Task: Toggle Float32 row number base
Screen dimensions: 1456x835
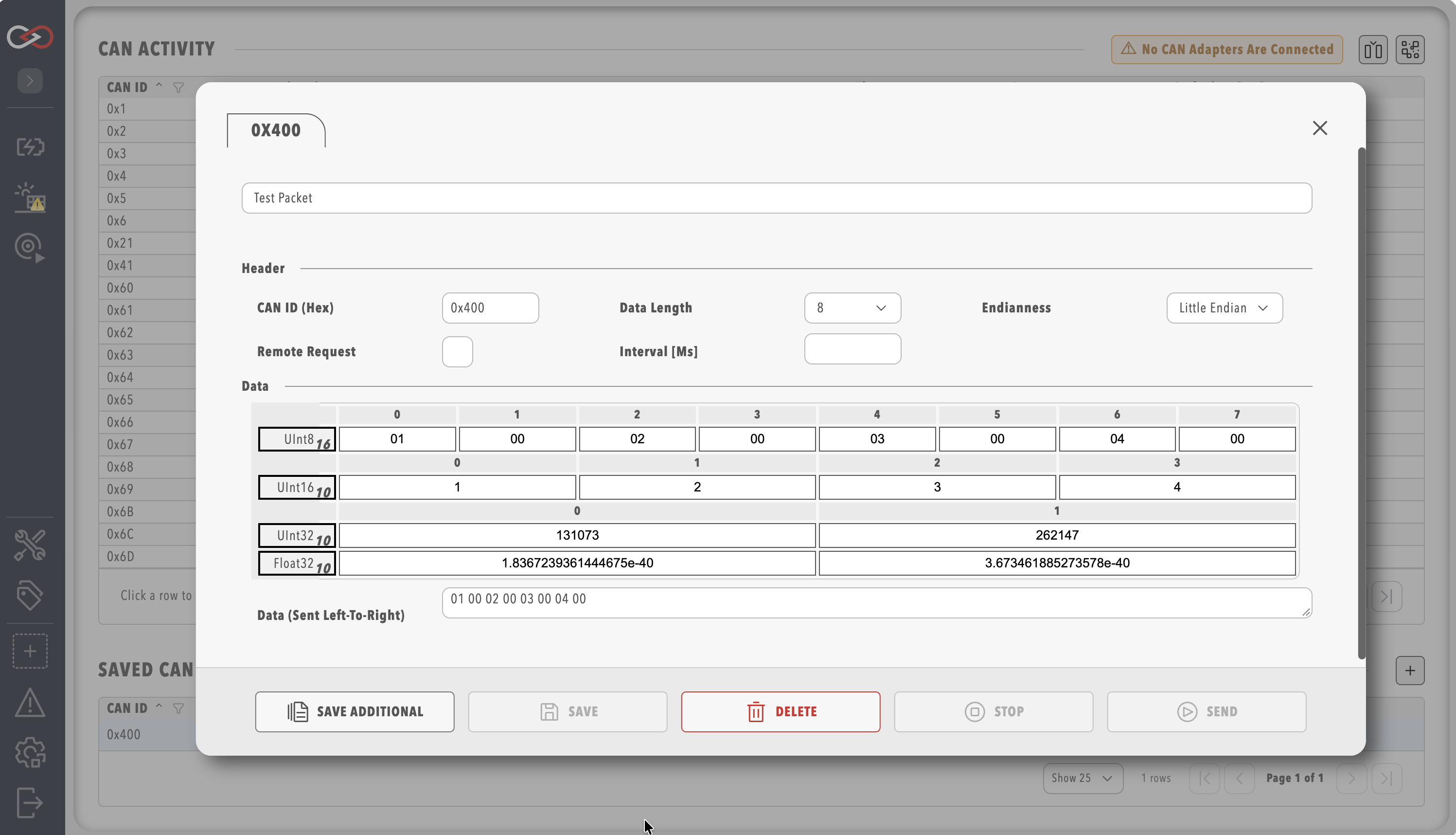Action: [297, 563]
